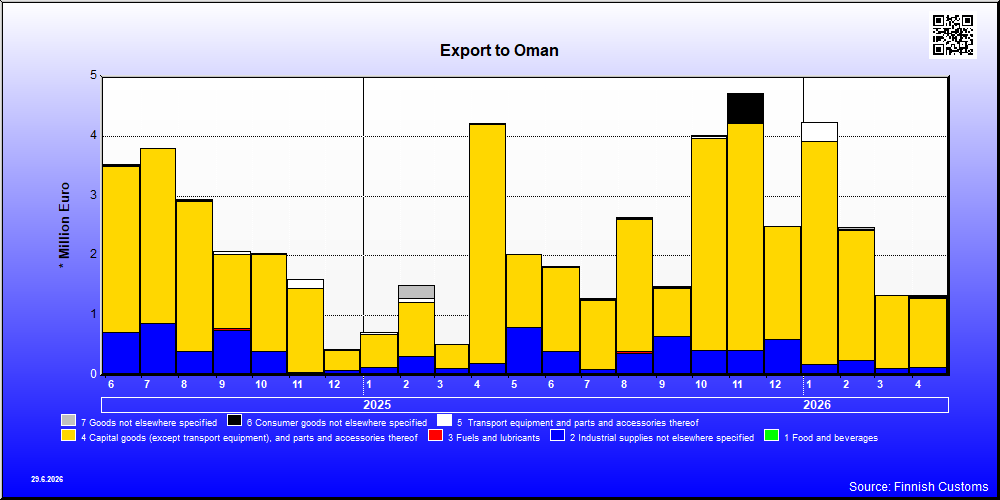
Task: Click the grey segment of the February 2025 bar
Action: [x=416, y=292]
